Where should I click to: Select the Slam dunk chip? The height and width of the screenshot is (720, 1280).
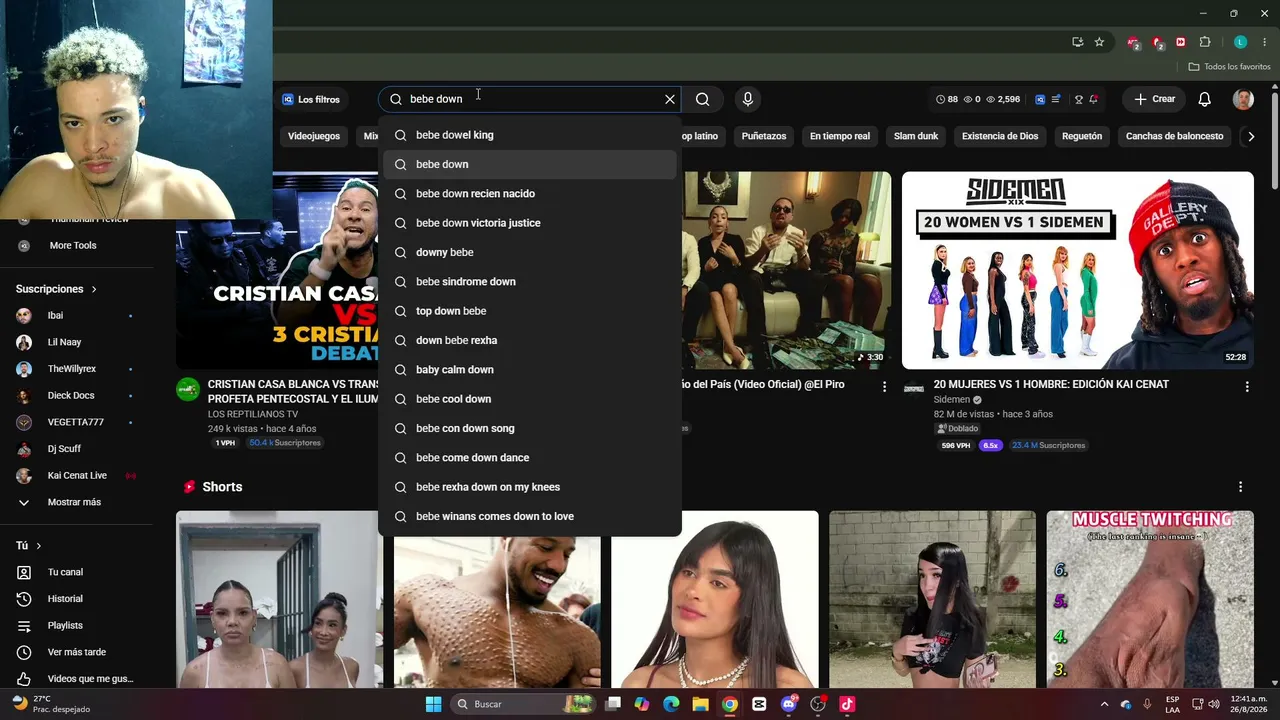click(x=916, y=136)
